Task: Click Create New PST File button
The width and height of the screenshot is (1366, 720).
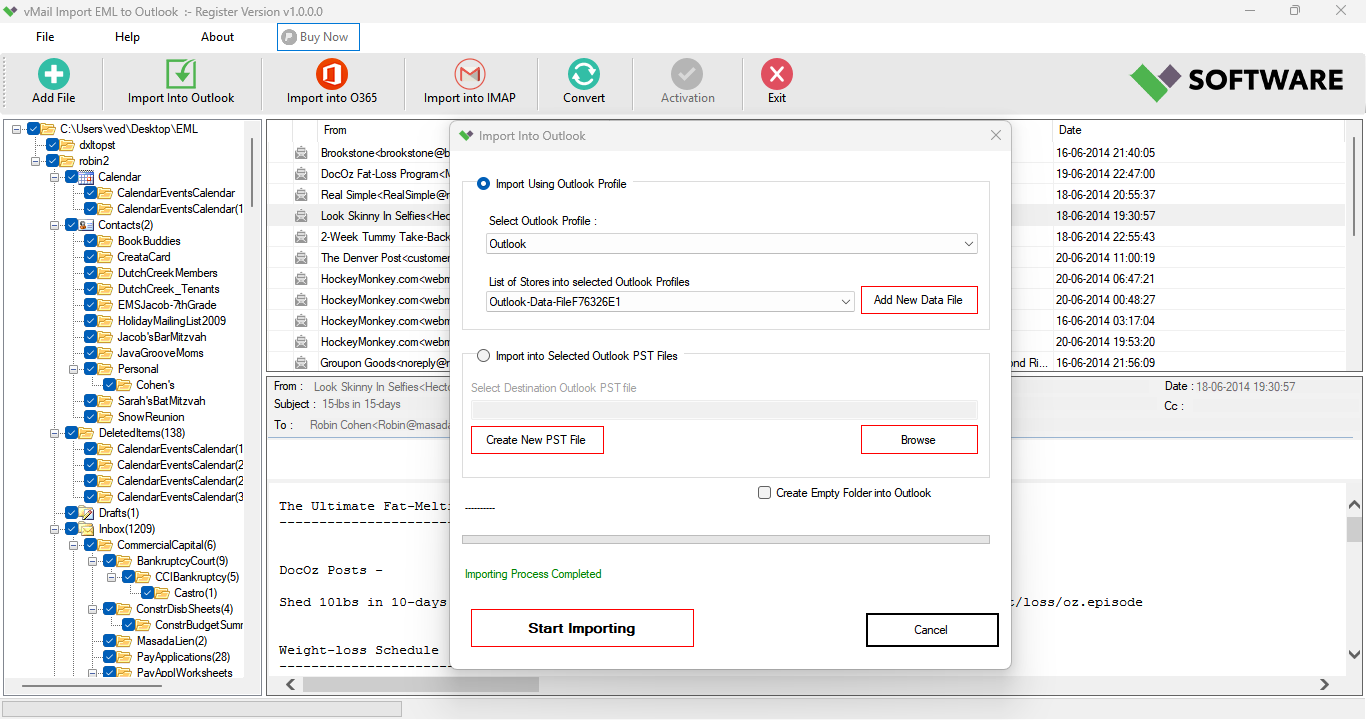Action: [x=537, y=440]
